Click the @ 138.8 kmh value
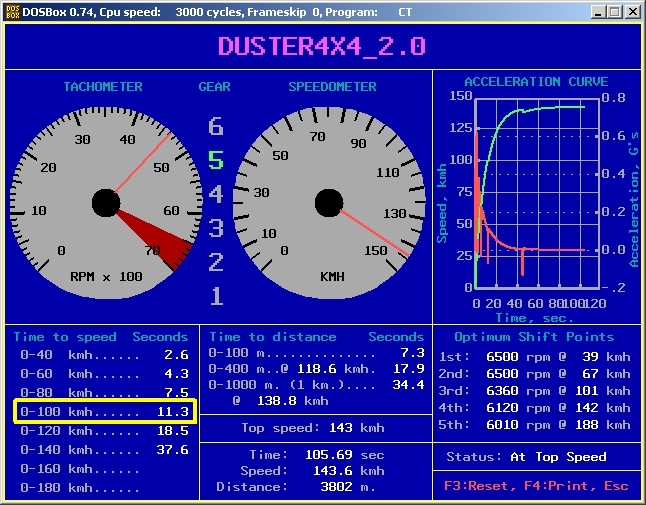This screenshot has height=505, width=646. coord(281,400)
